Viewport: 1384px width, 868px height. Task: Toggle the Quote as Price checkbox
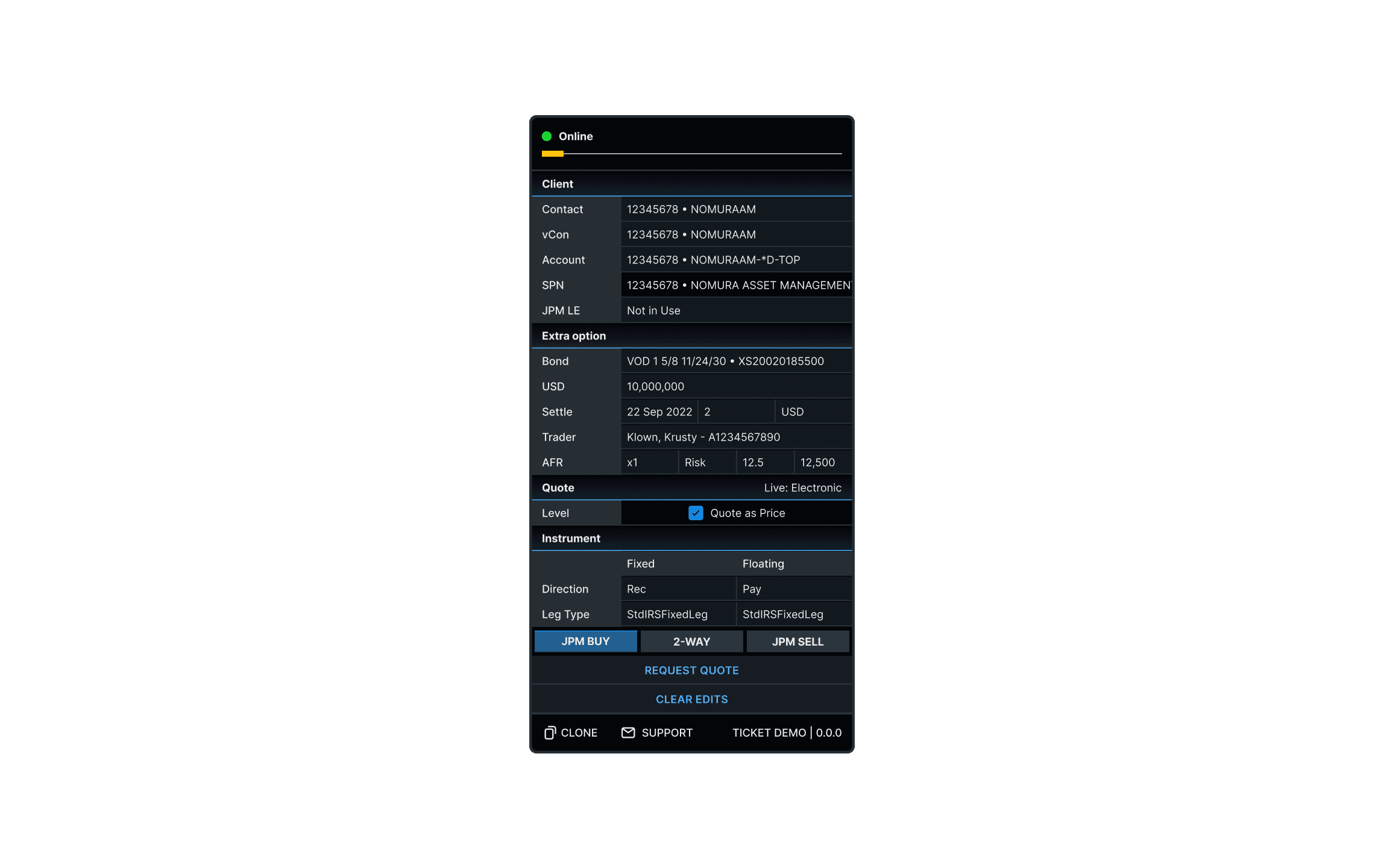pos(696,513)
